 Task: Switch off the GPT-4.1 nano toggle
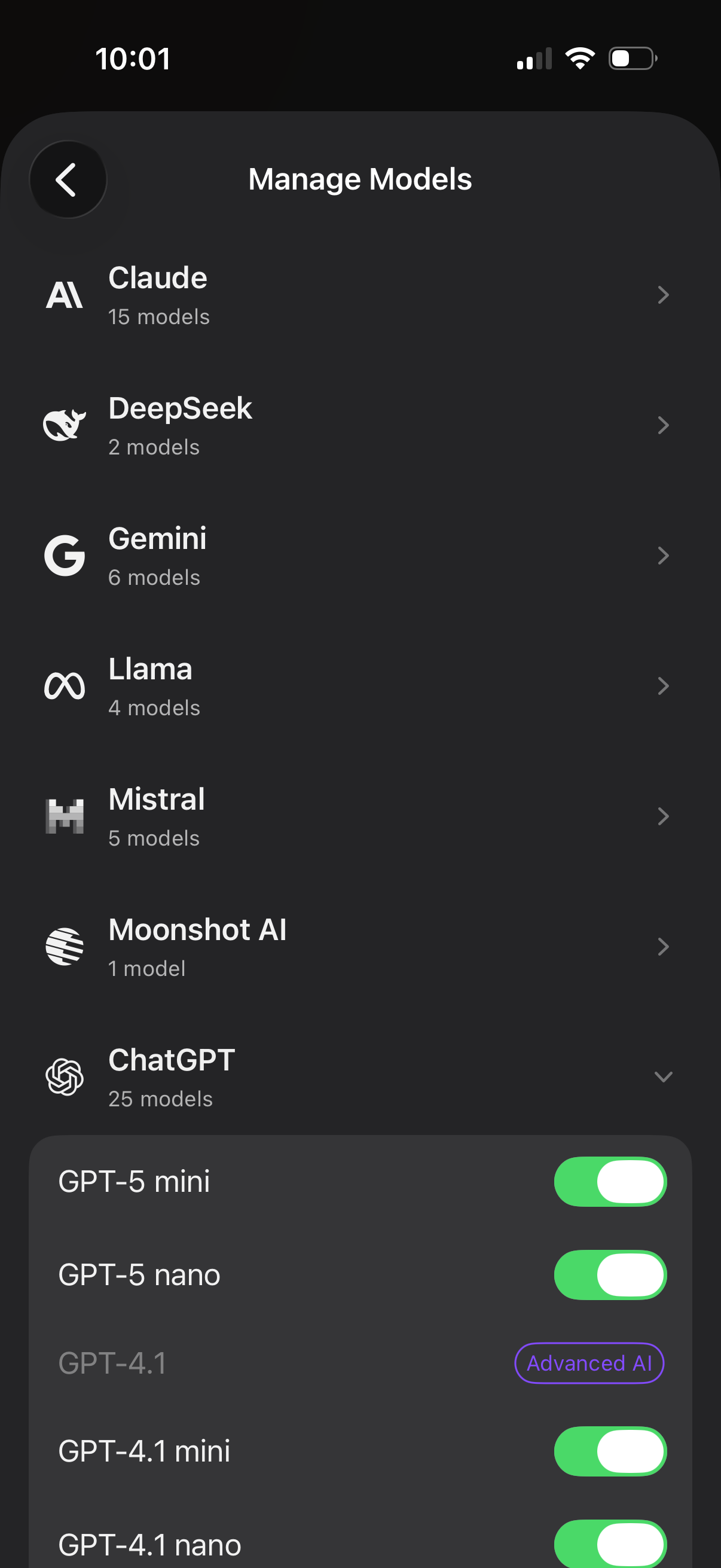pos(610,1543)
